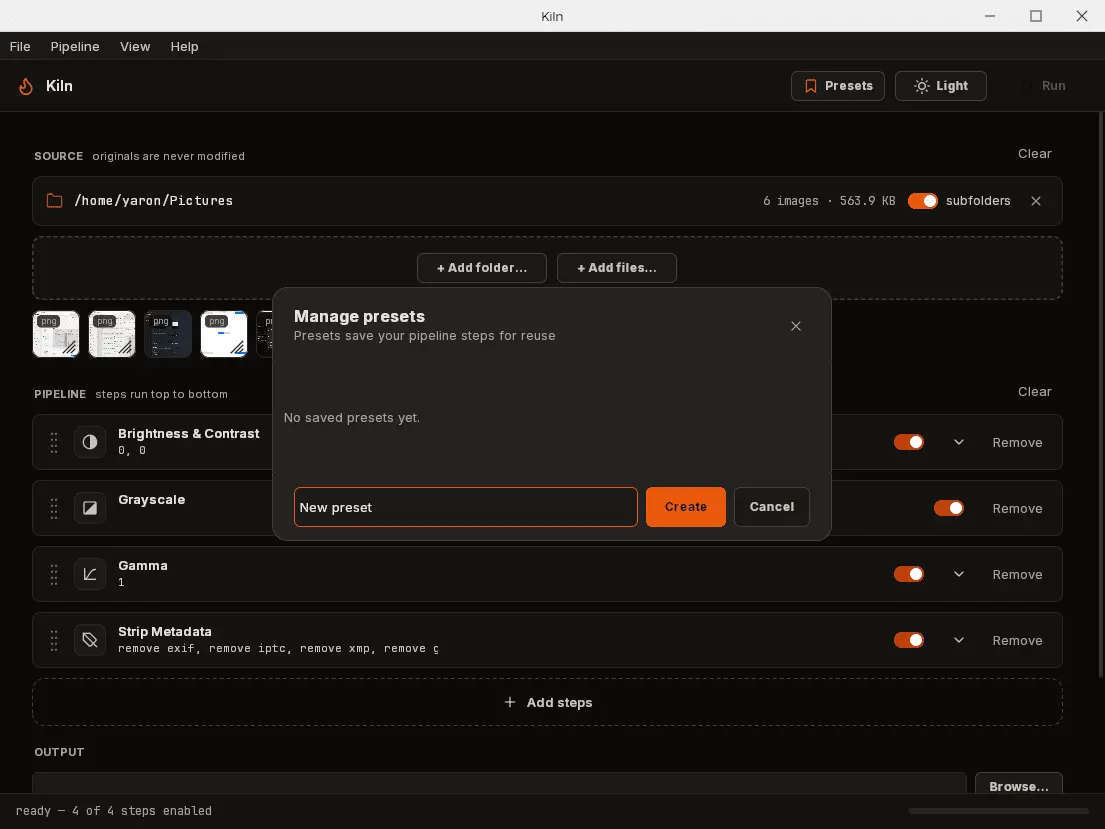Click the Add folder button
Viewport: 1105px width, 829px height.
[482, 268]
